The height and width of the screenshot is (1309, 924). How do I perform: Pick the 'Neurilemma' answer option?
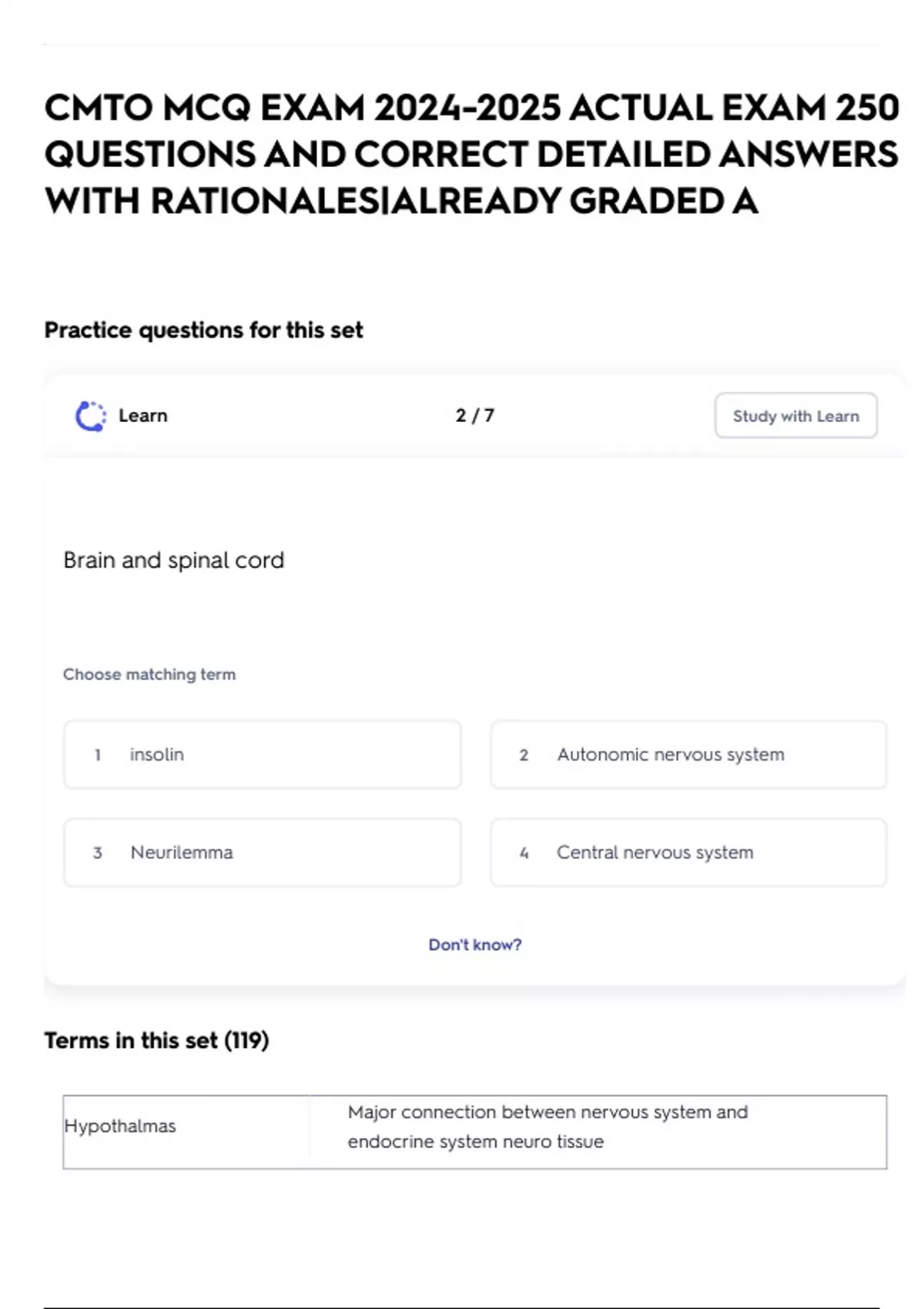(x=262, y=852)
